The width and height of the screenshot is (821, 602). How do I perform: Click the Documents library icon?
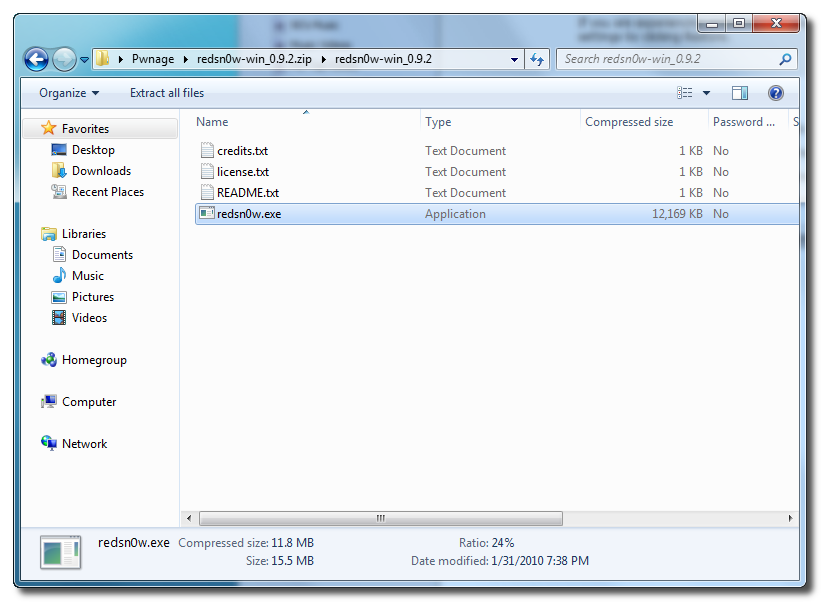point(59,254)
